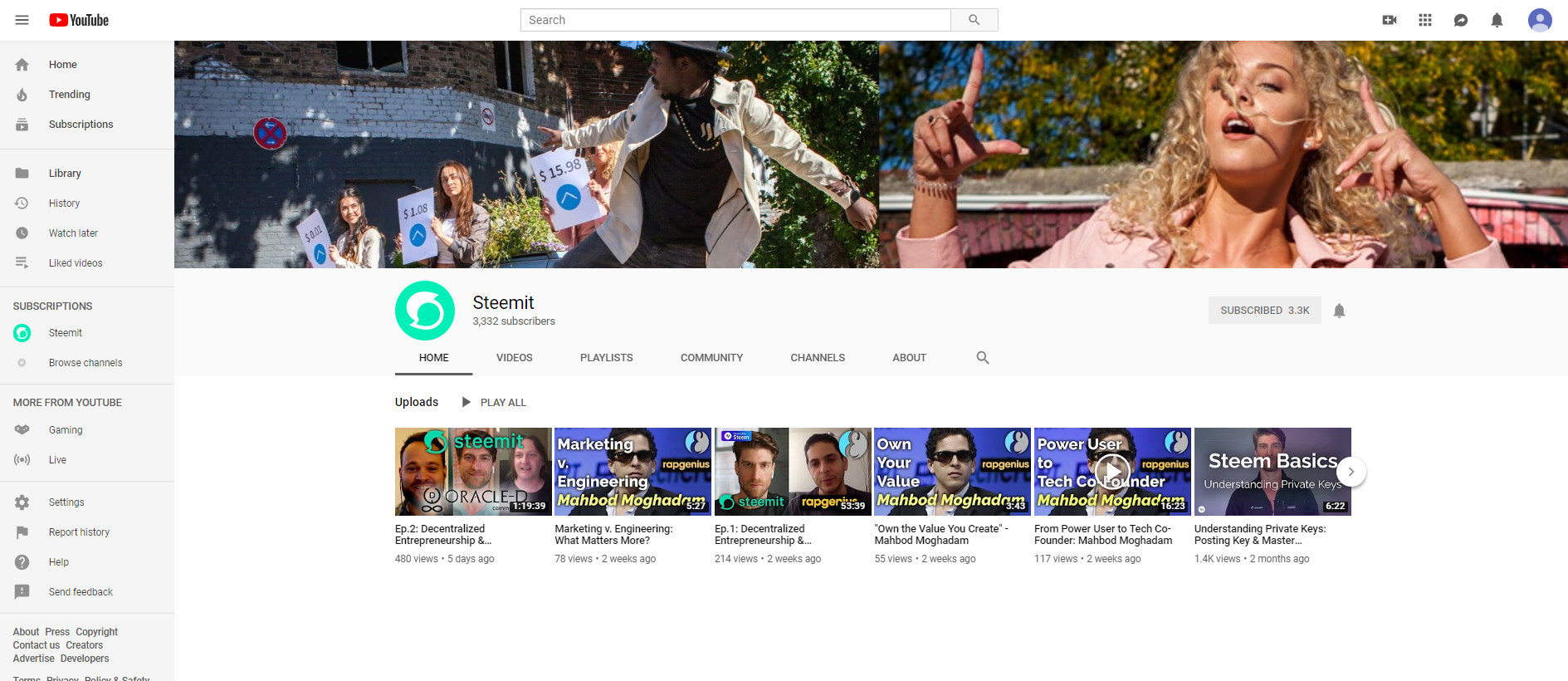Open Marketing v. Engineering video thumbnail
The height and width of the screenshot is (681, 1568).
click(x=633, y=472)
